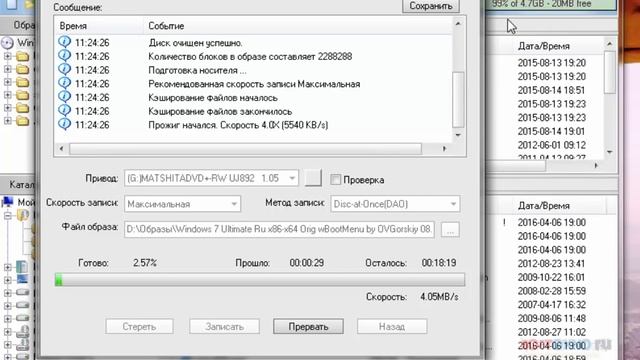Click the disc icon at image tree root

pyautogui.click(x=7, y=42)
